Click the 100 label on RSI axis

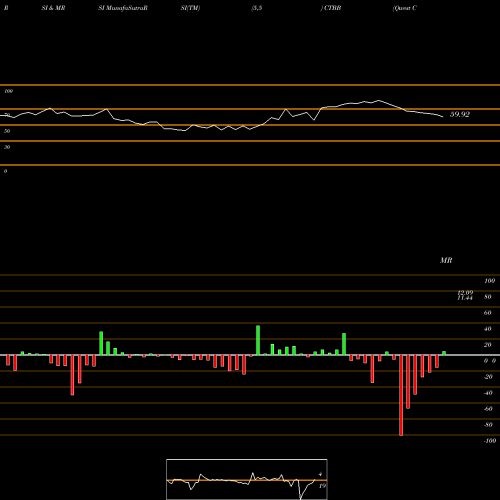pos(8,91)
